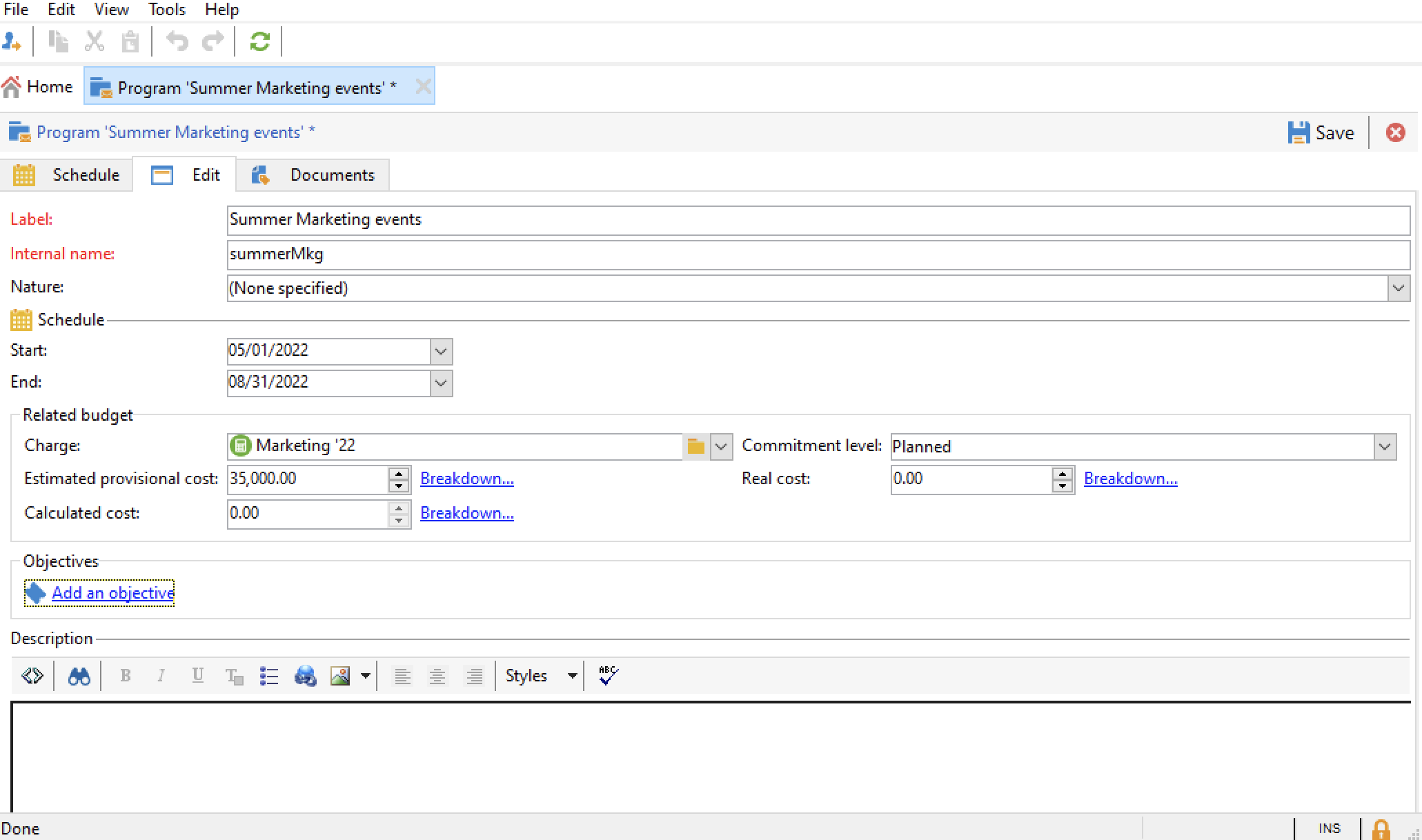Click the bulleted list icon

(268, 677)
